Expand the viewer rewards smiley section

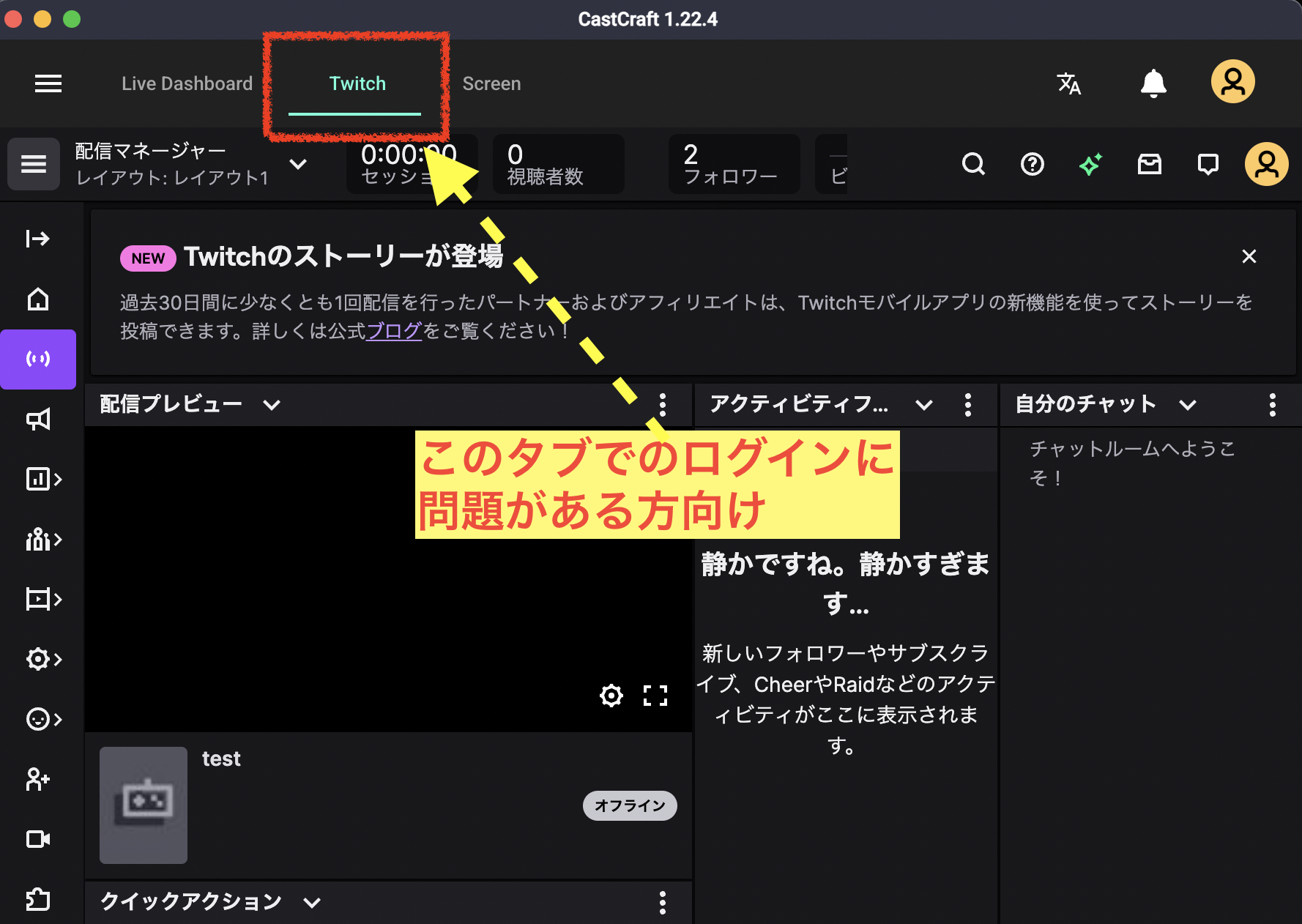(44, 719)
